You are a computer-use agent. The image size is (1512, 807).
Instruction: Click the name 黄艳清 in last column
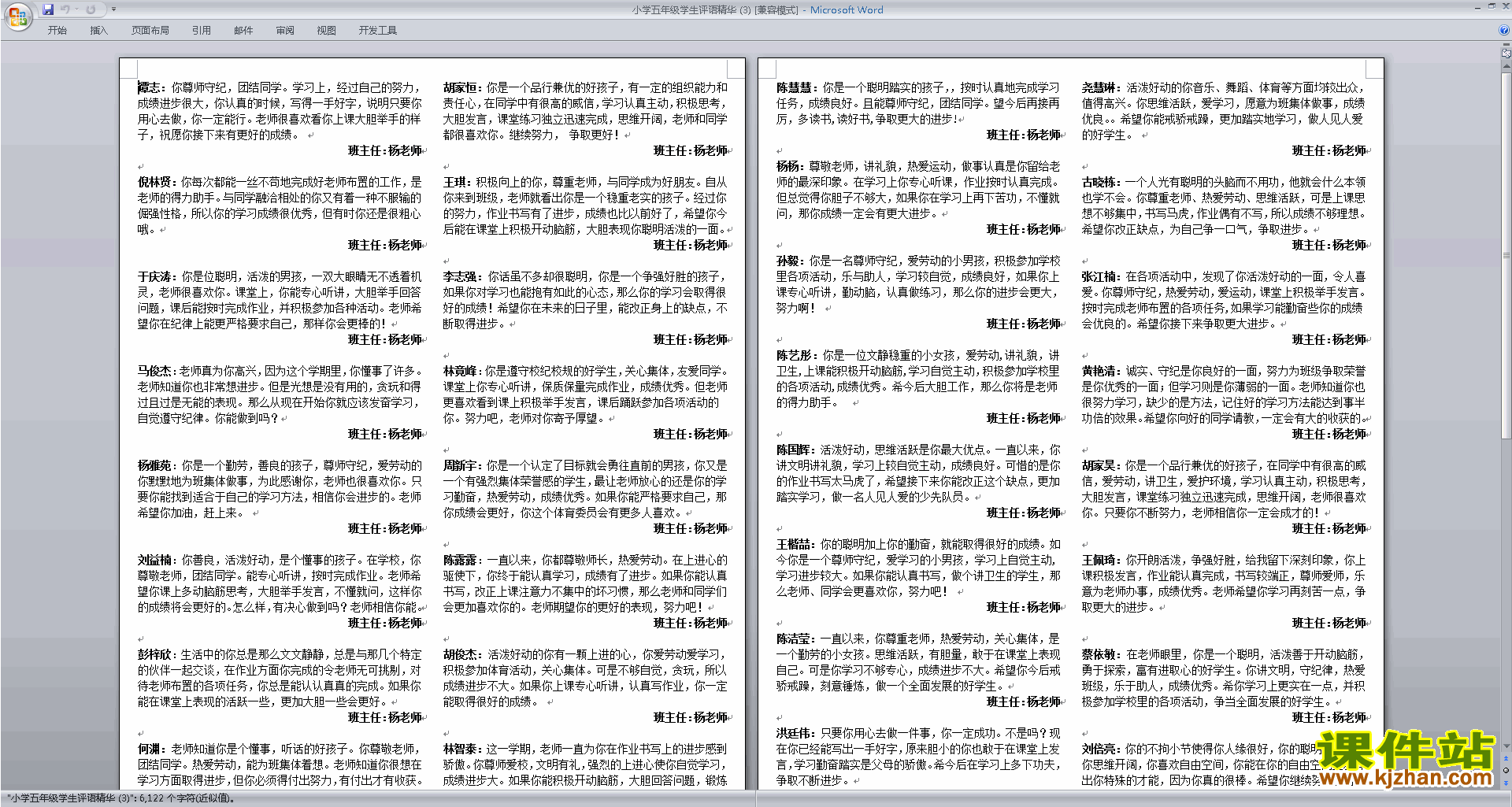click(1100, 371)
